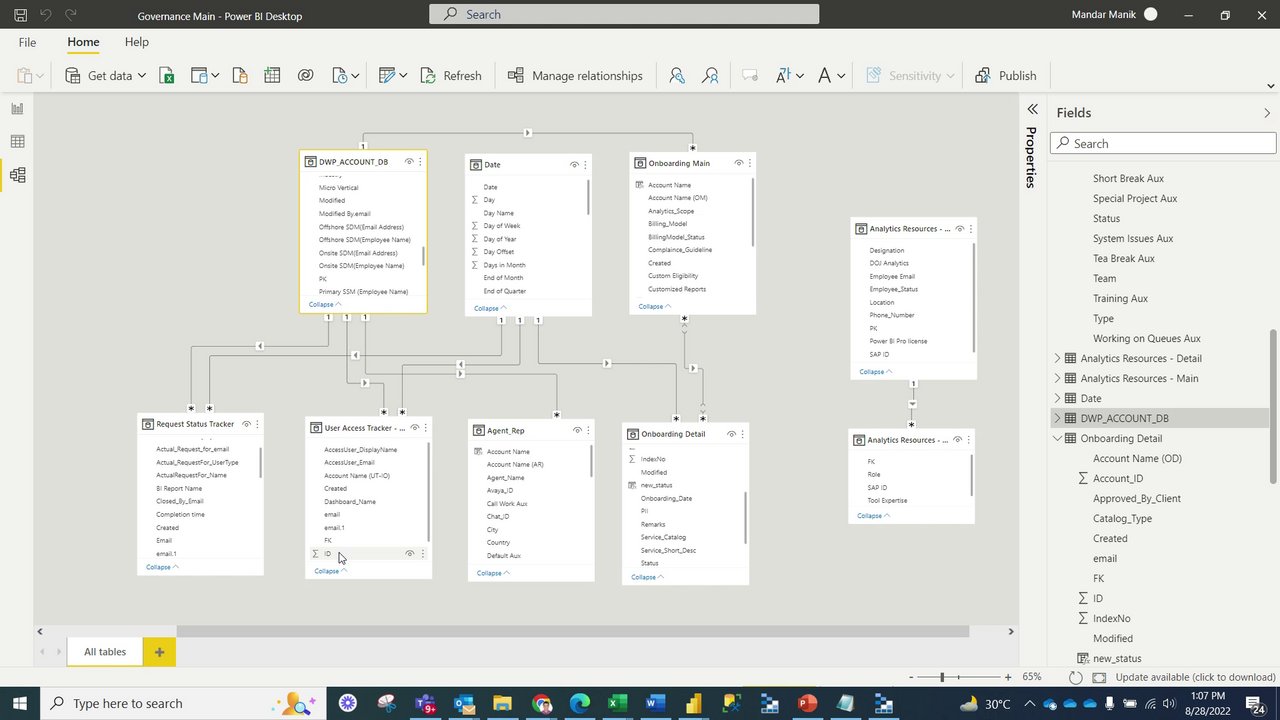Toggle visibility of the Date table
This screenshot has width=1280, height=720.
coord(574,165)
